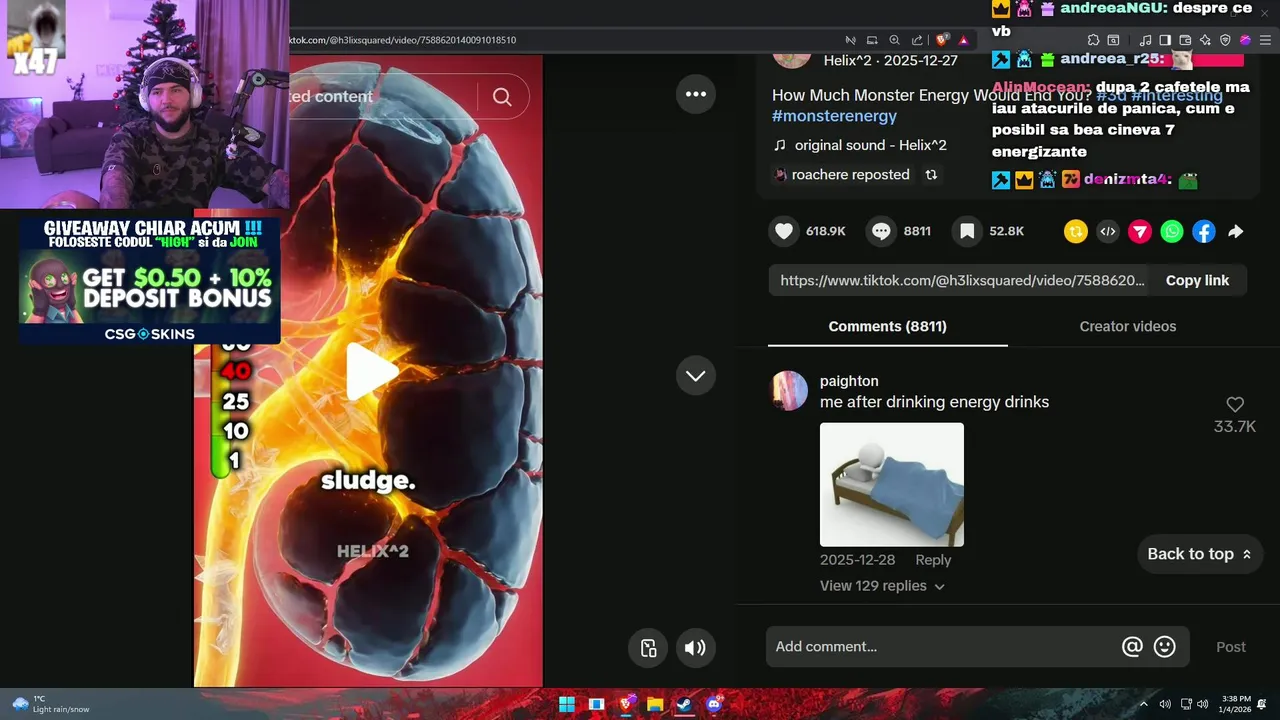Reply to paighton's comment
1280x720 pixels.
[933, 560]
